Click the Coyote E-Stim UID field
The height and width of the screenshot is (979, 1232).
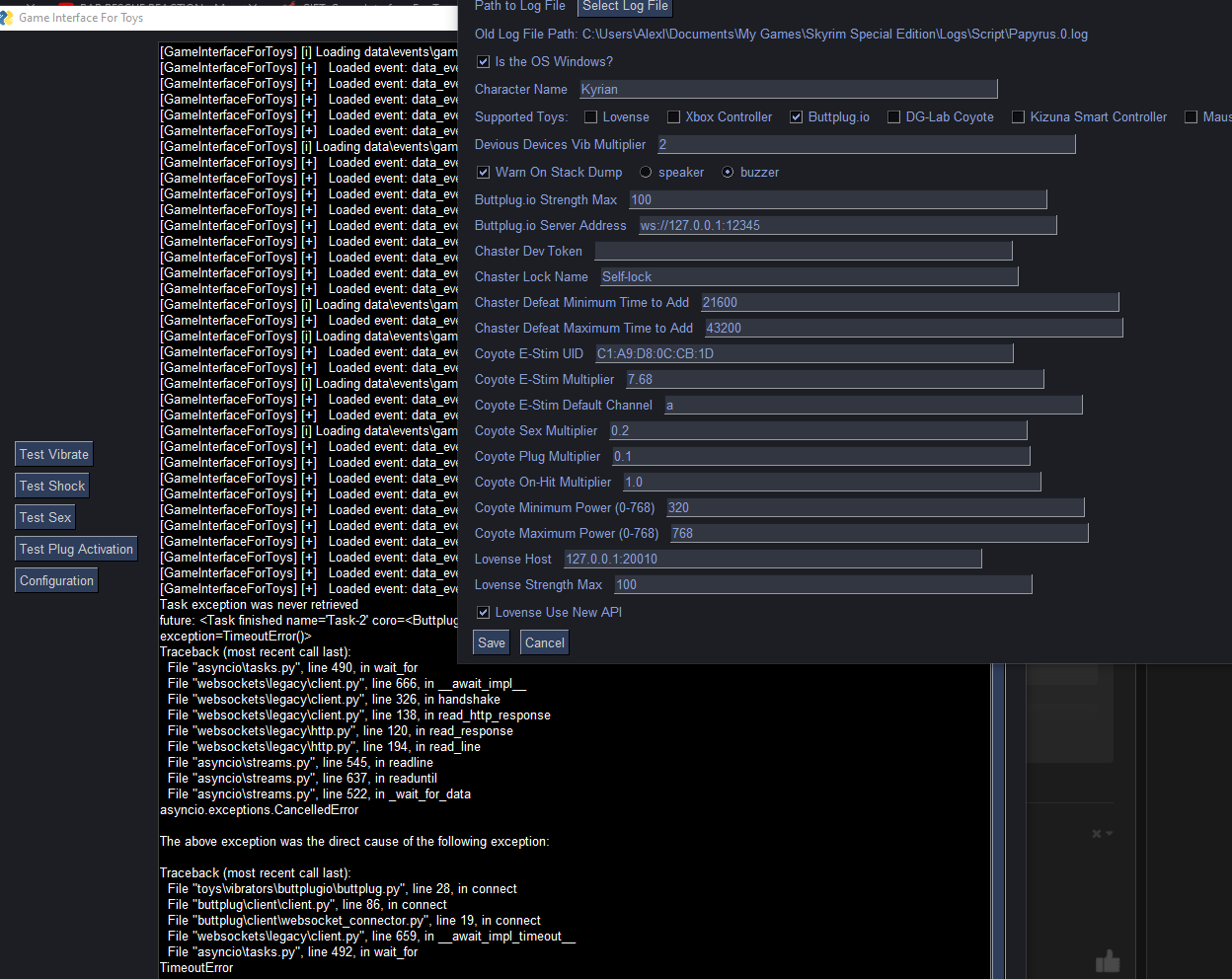click(804, 353)
